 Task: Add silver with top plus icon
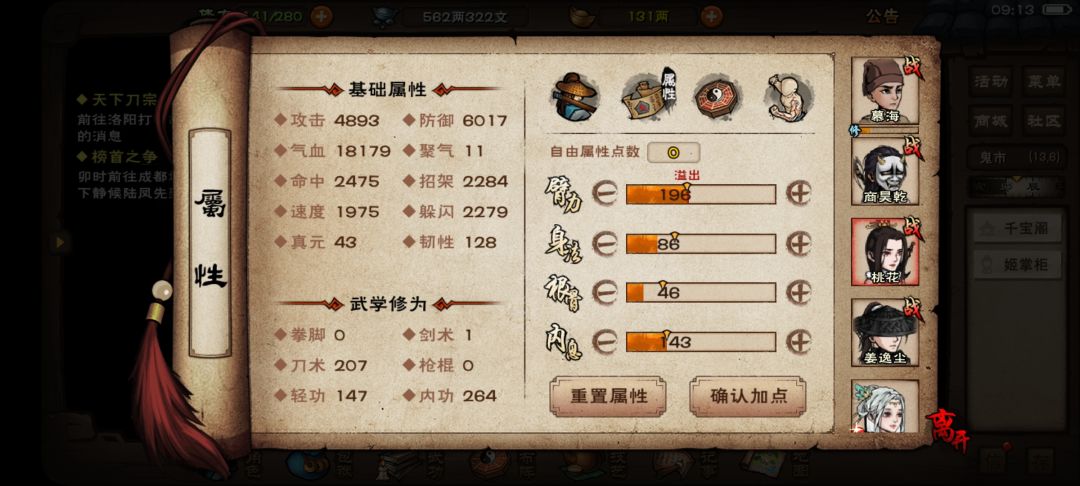712,16
